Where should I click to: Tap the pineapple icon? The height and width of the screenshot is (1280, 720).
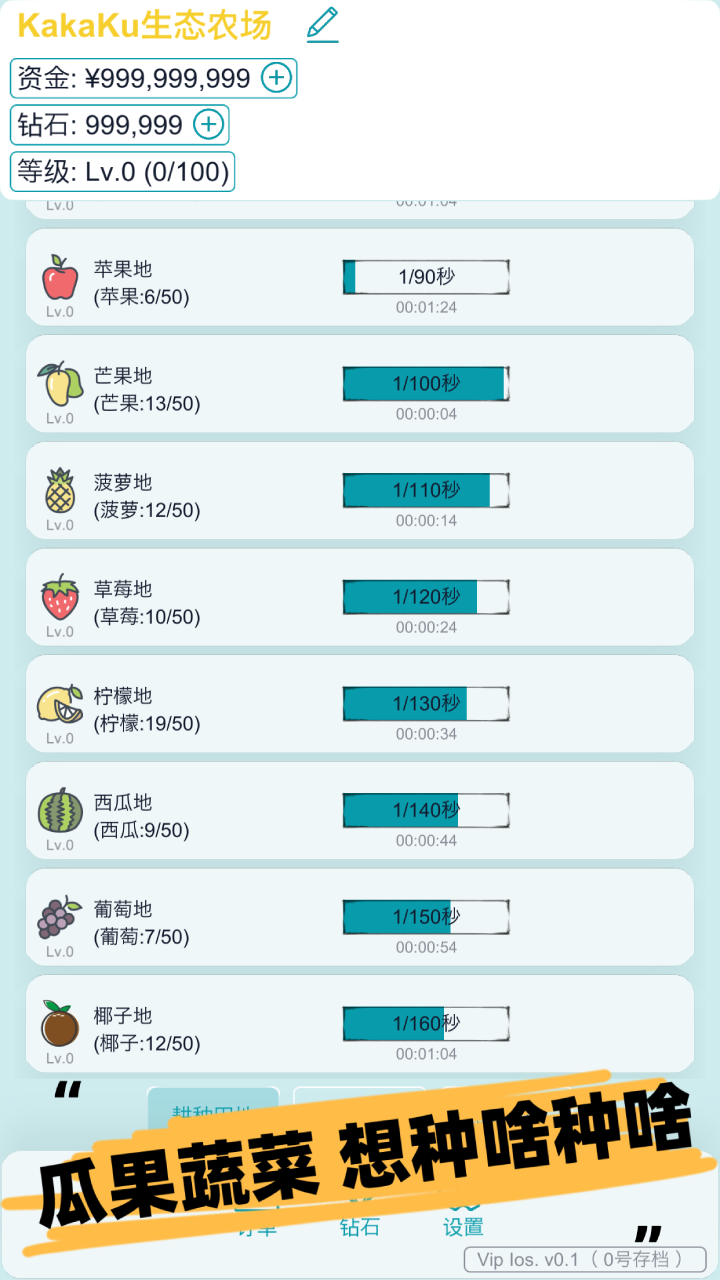tap(60, 490)
